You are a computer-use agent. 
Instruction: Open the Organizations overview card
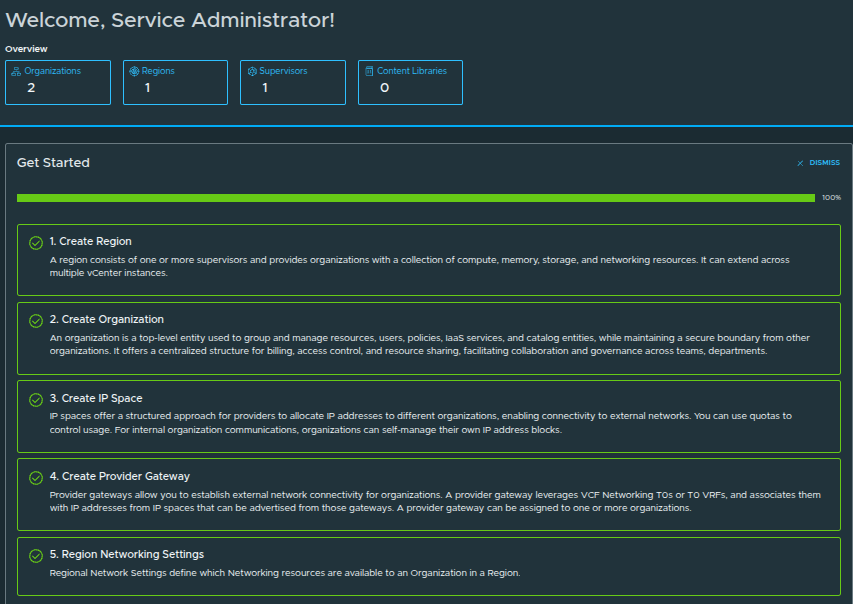(58, 82)
